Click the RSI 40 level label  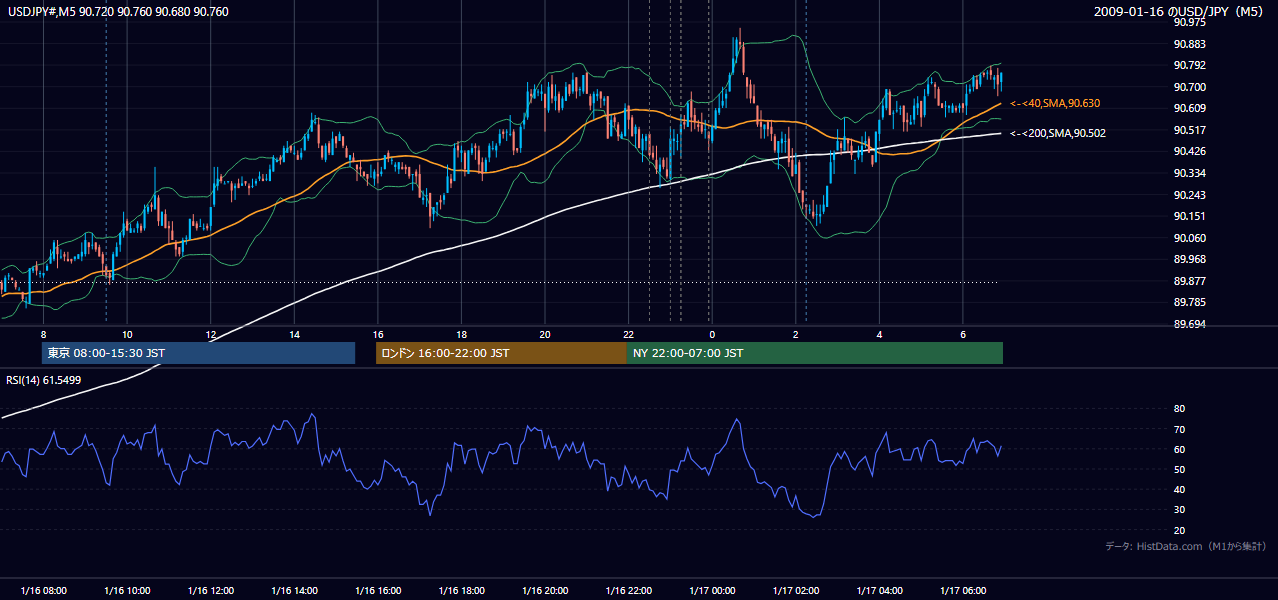(1179, 489)
